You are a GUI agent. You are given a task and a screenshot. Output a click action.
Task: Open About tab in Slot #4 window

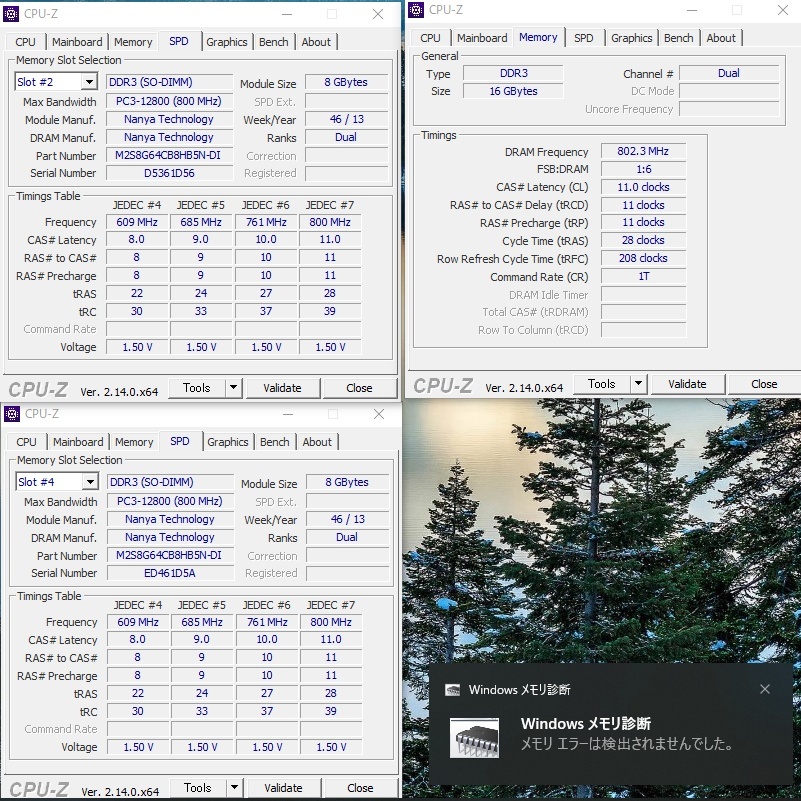[x=317, y=442]
